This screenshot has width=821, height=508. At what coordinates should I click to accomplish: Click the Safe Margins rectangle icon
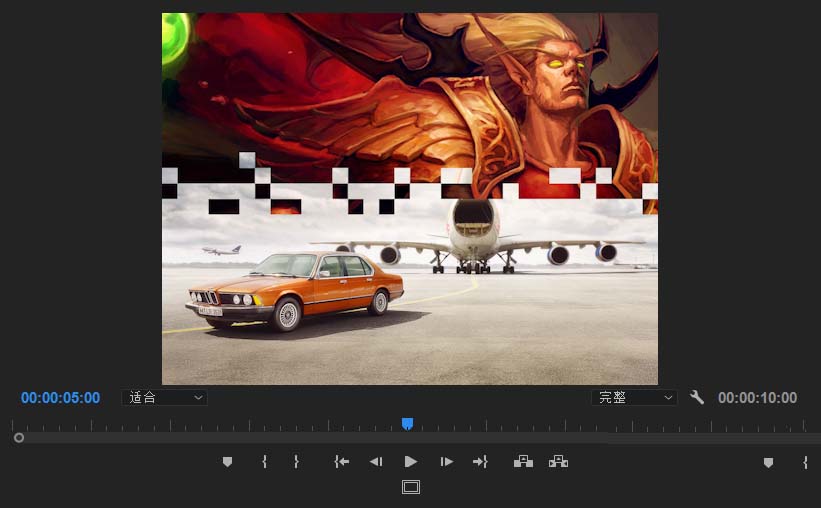[411, 487]
